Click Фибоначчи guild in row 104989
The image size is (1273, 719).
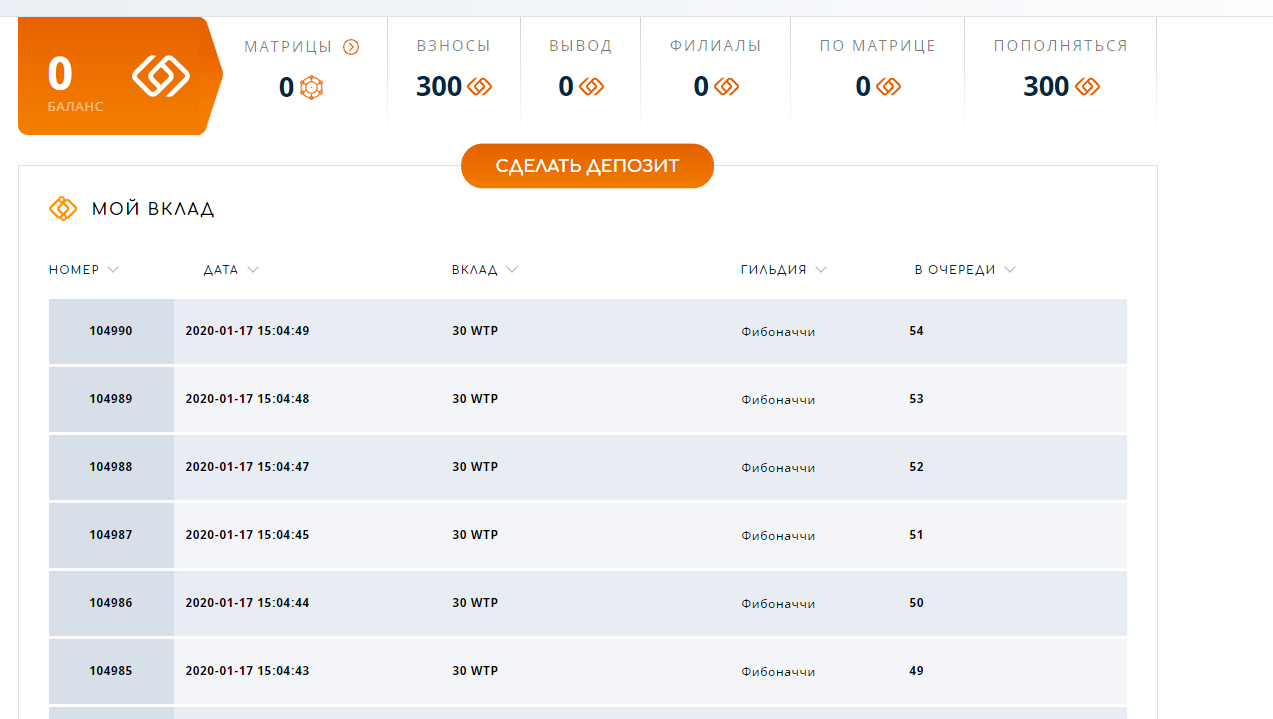pyautogui.click(x=778, y=400)
